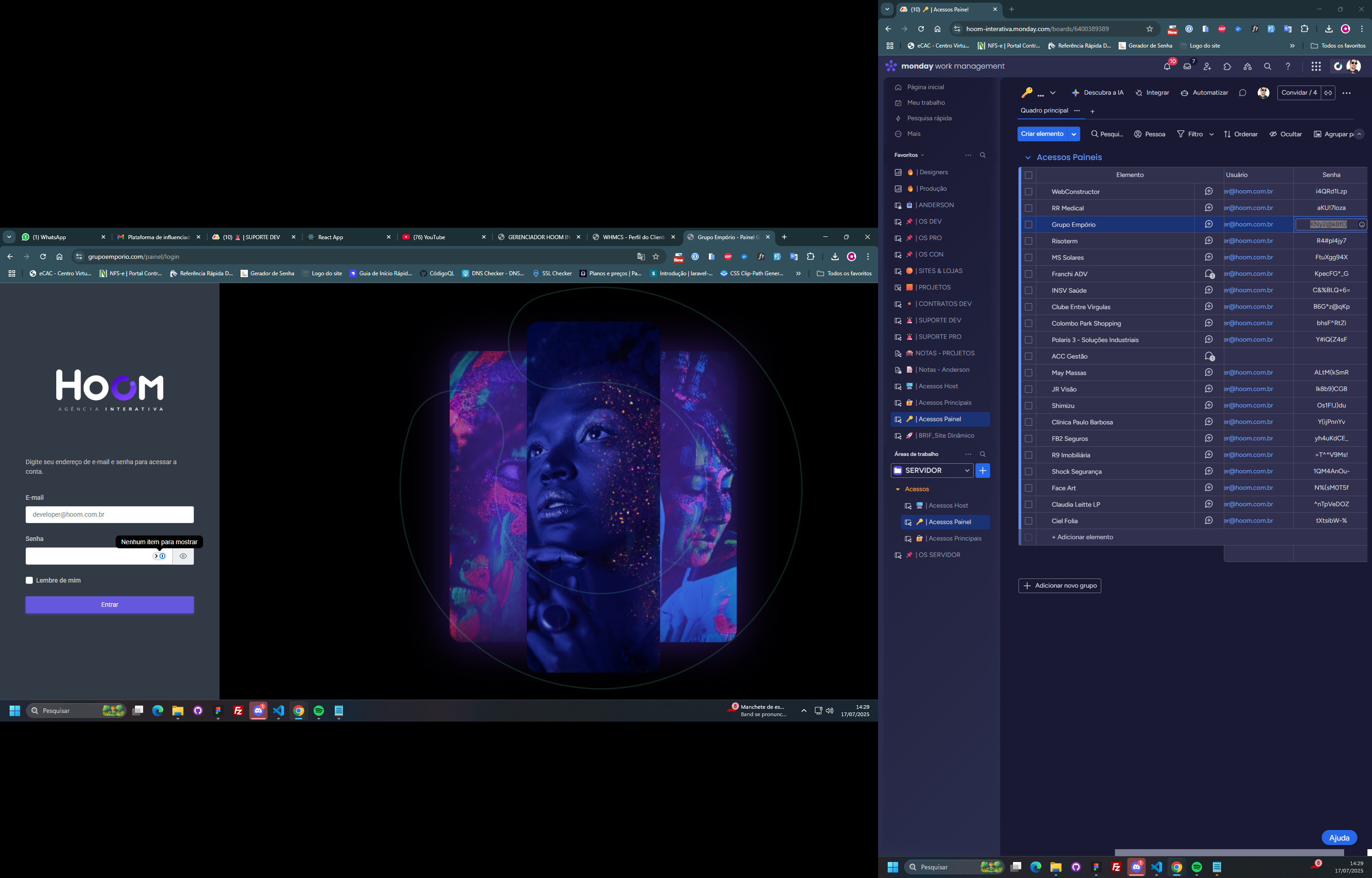This screenshot has width=1372, height=878.
Task: Open the monday inbox tray icon
Action: click(1187, 67)
